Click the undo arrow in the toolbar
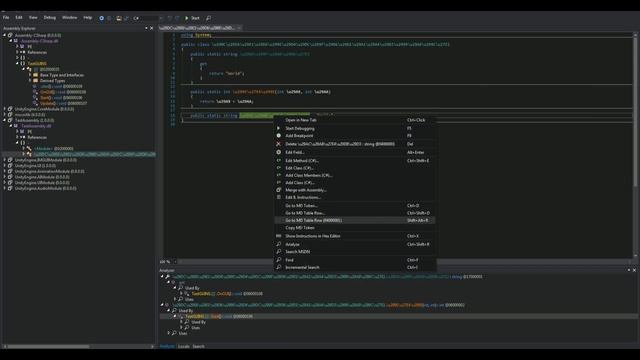 coord(170,18)
